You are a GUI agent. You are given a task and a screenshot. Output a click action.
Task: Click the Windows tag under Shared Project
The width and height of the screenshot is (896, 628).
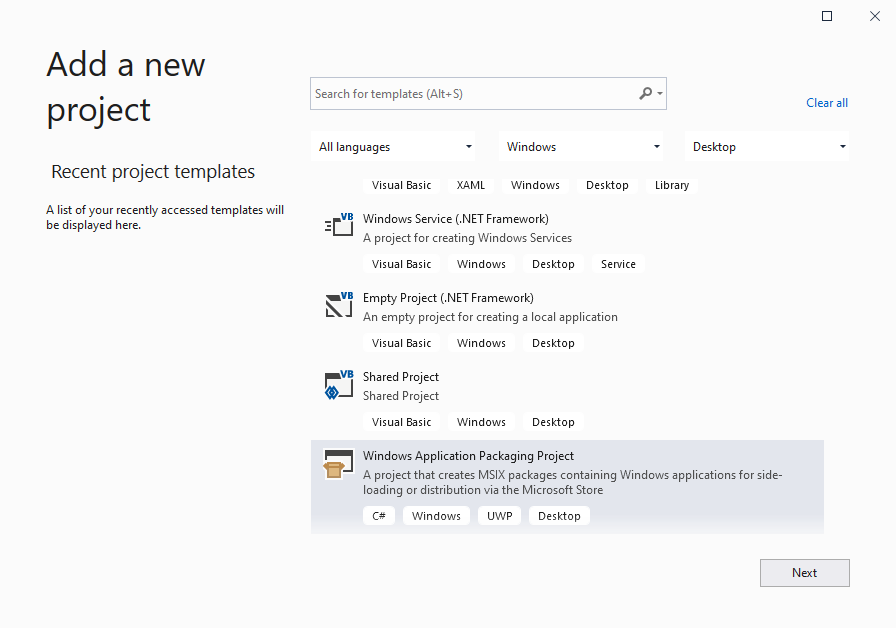click(x=481, y=422)
